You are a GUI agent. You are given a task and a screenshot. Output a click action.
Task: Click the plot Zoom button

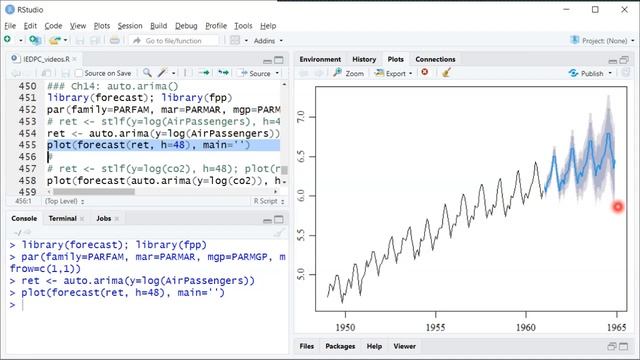coord(348,73)
